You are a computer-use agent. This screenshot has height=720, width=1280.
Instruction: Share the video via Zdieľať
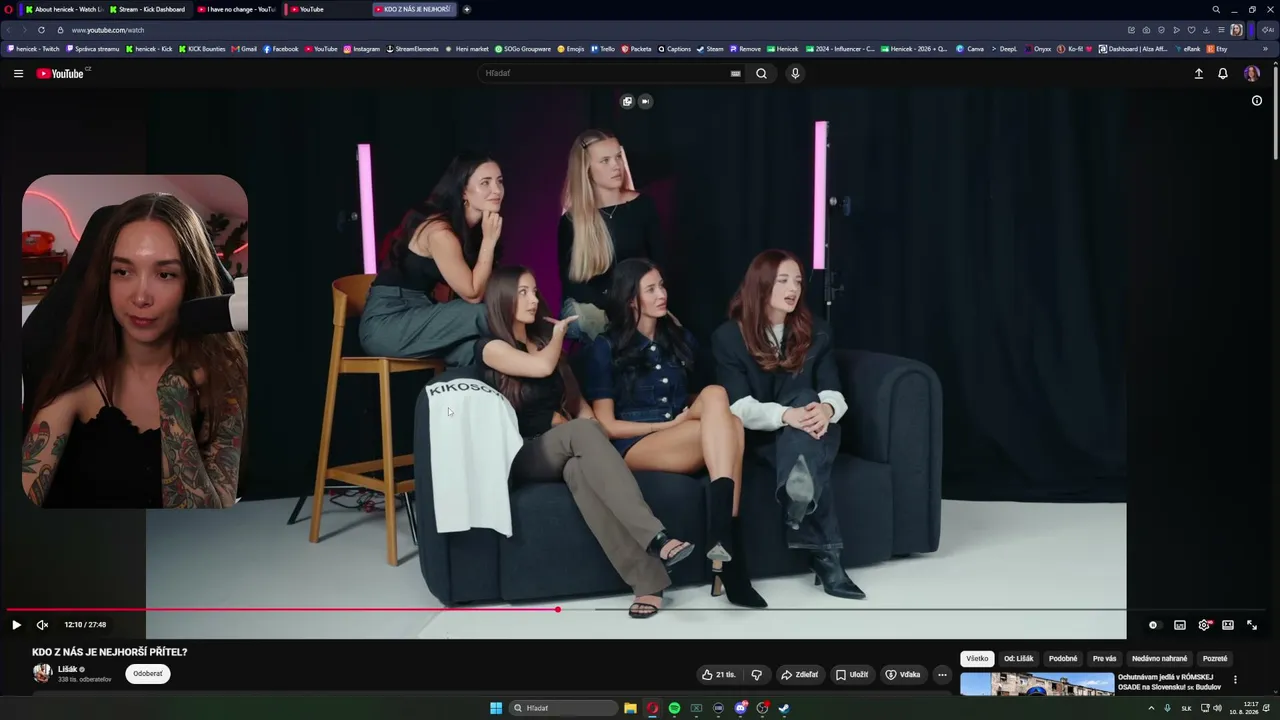click(799, 674)
